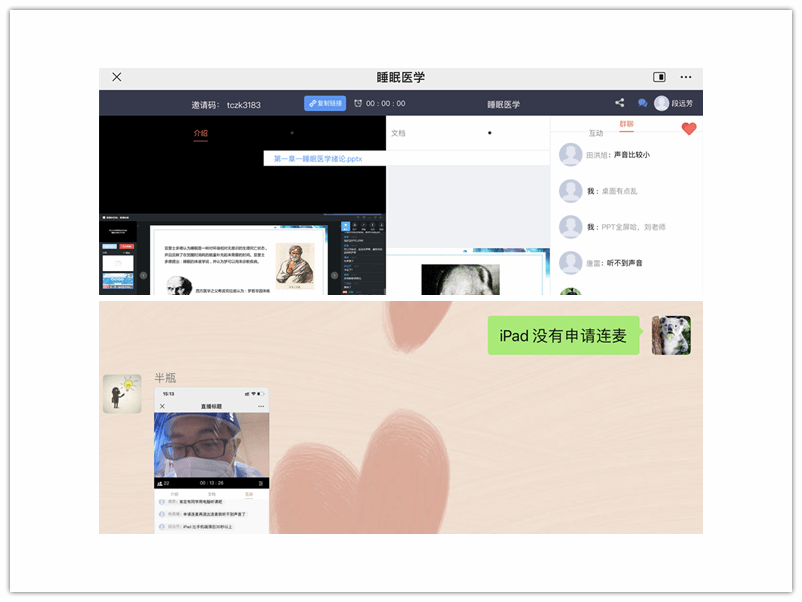This screenshot has width=802, height=602.
Task: Click the 段远芳 user profile avatar
Action: click(662, 103)
